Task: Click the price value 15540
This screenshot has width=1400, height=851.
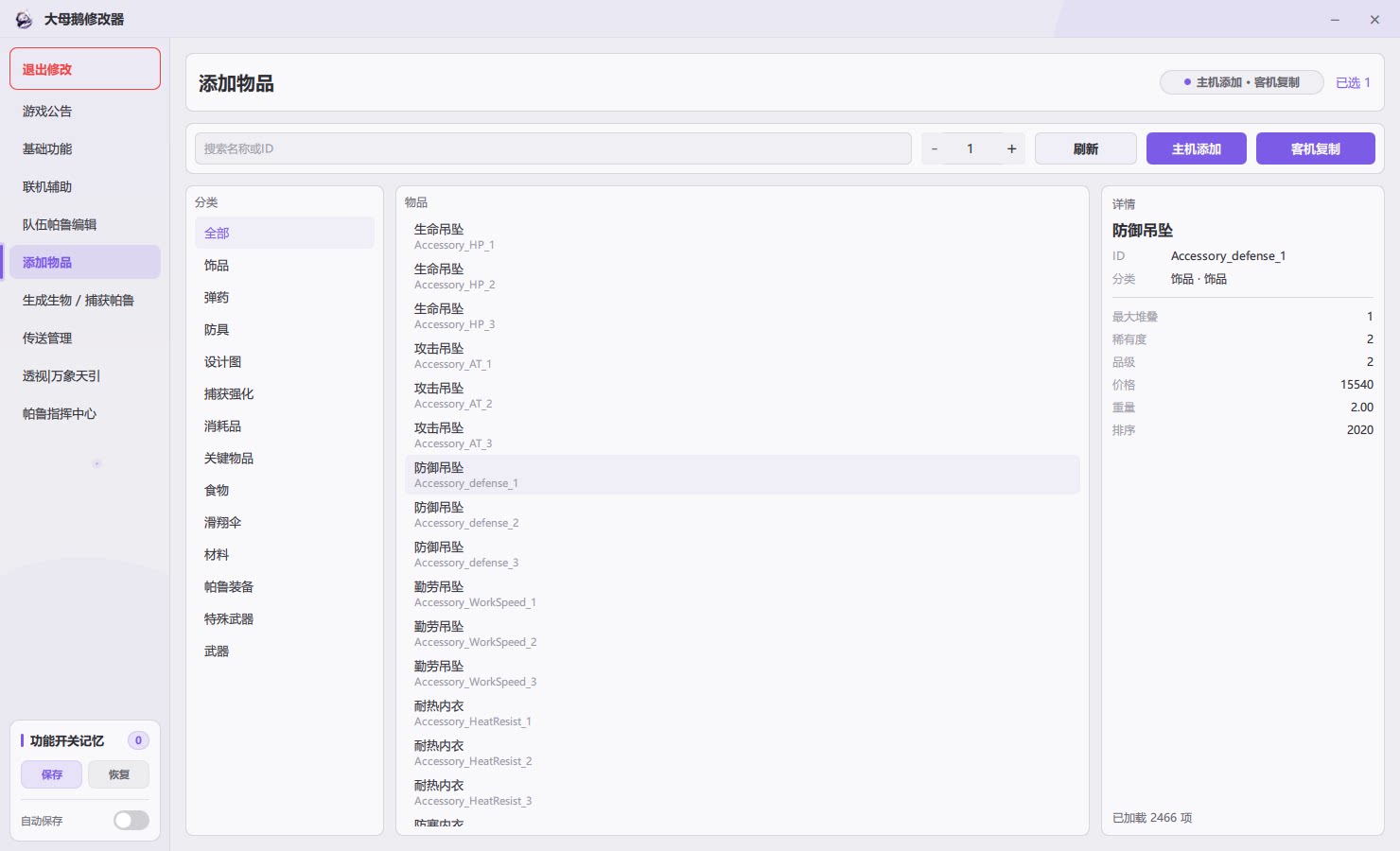Action: 1356,384
